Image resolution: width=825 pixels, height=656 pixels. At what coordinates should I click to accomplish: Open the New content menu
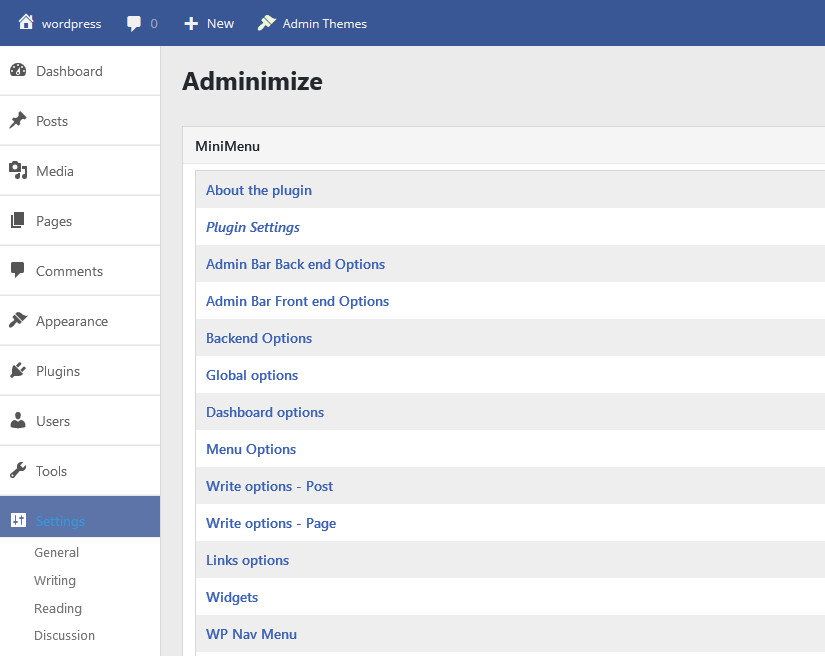pyautogui.click(x=209, y=23)
